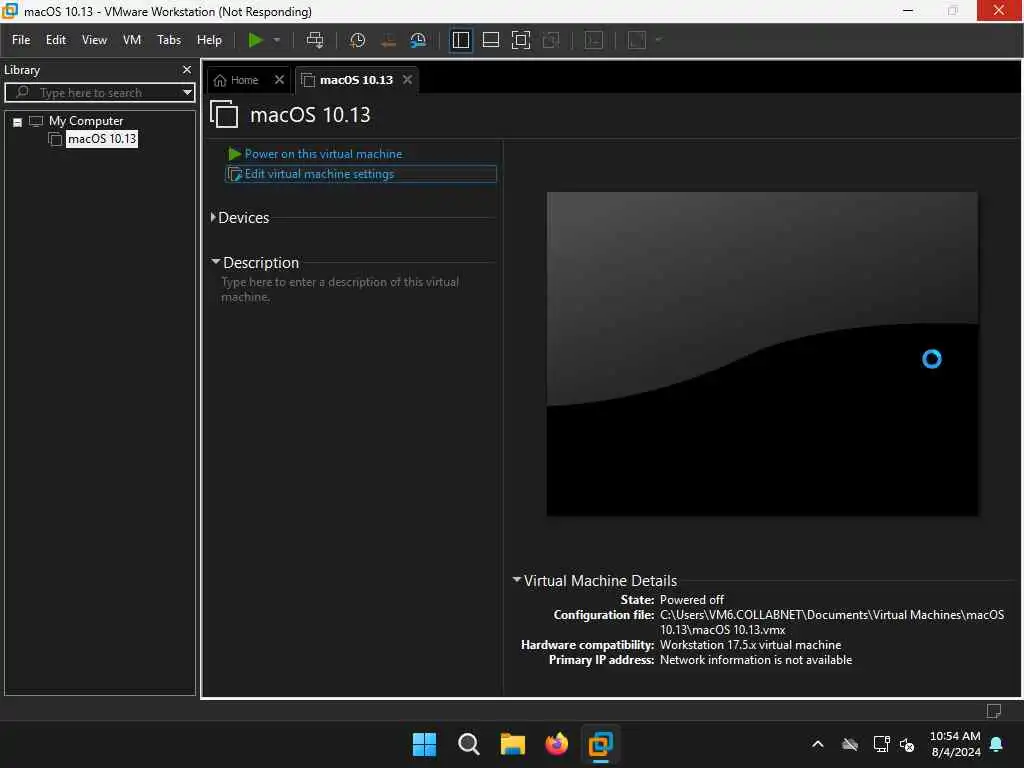The height and width of the screenshot is (768, 1024).
Task: Expand the Devices section
Action: click(213, 217)
